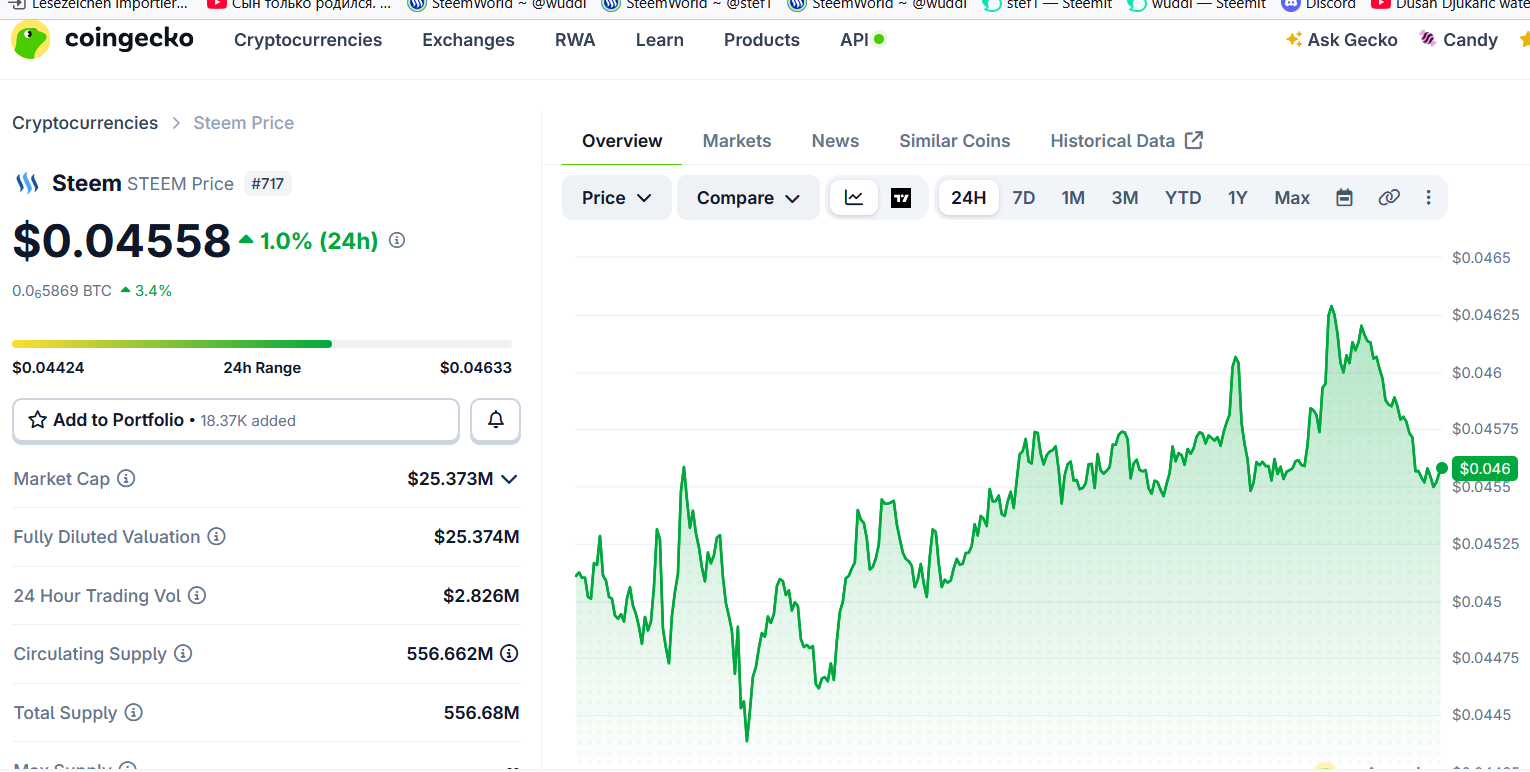
Task: Click the Ask Gecko link
Action: (1341, 40)
